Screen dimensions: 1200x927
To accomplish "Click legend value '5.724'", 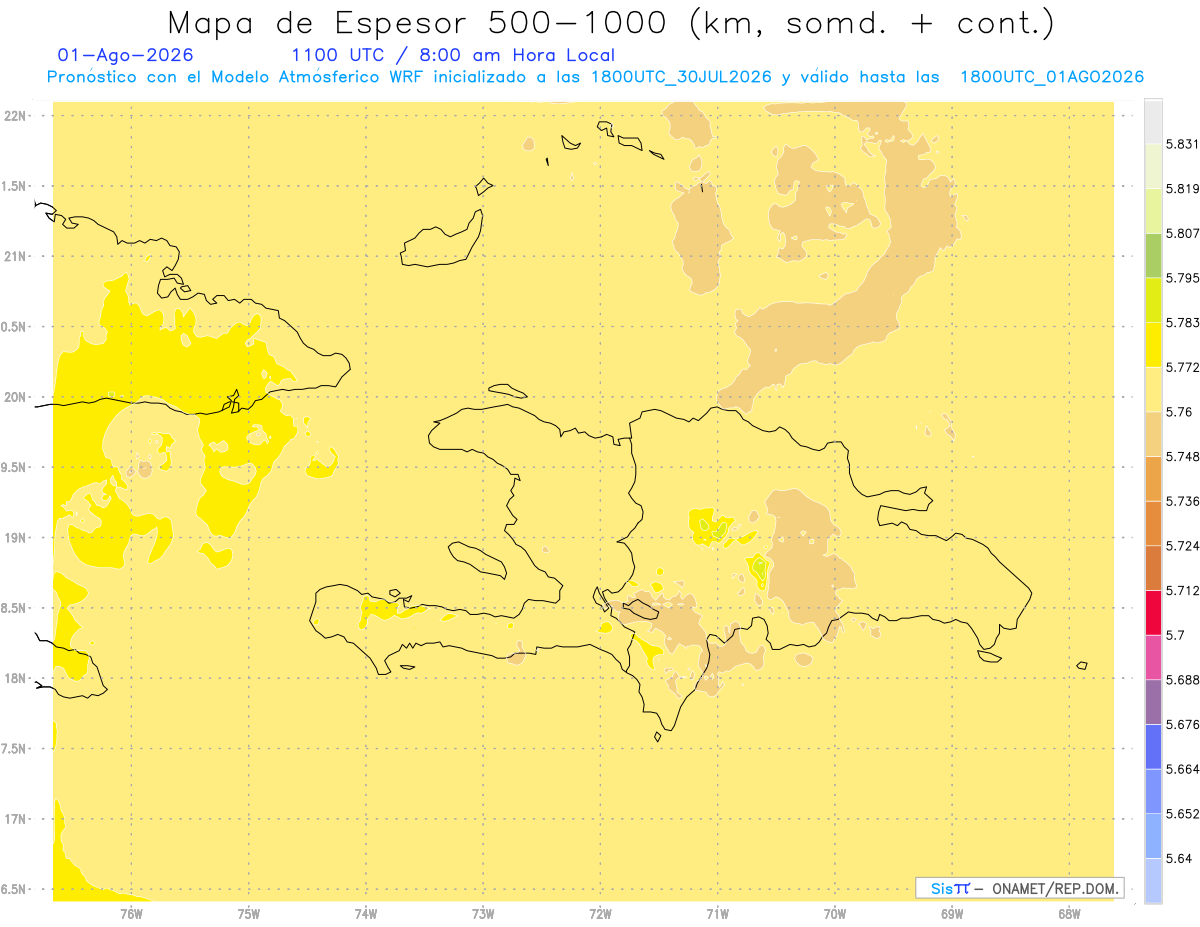I will click(x=1183, y=545).
